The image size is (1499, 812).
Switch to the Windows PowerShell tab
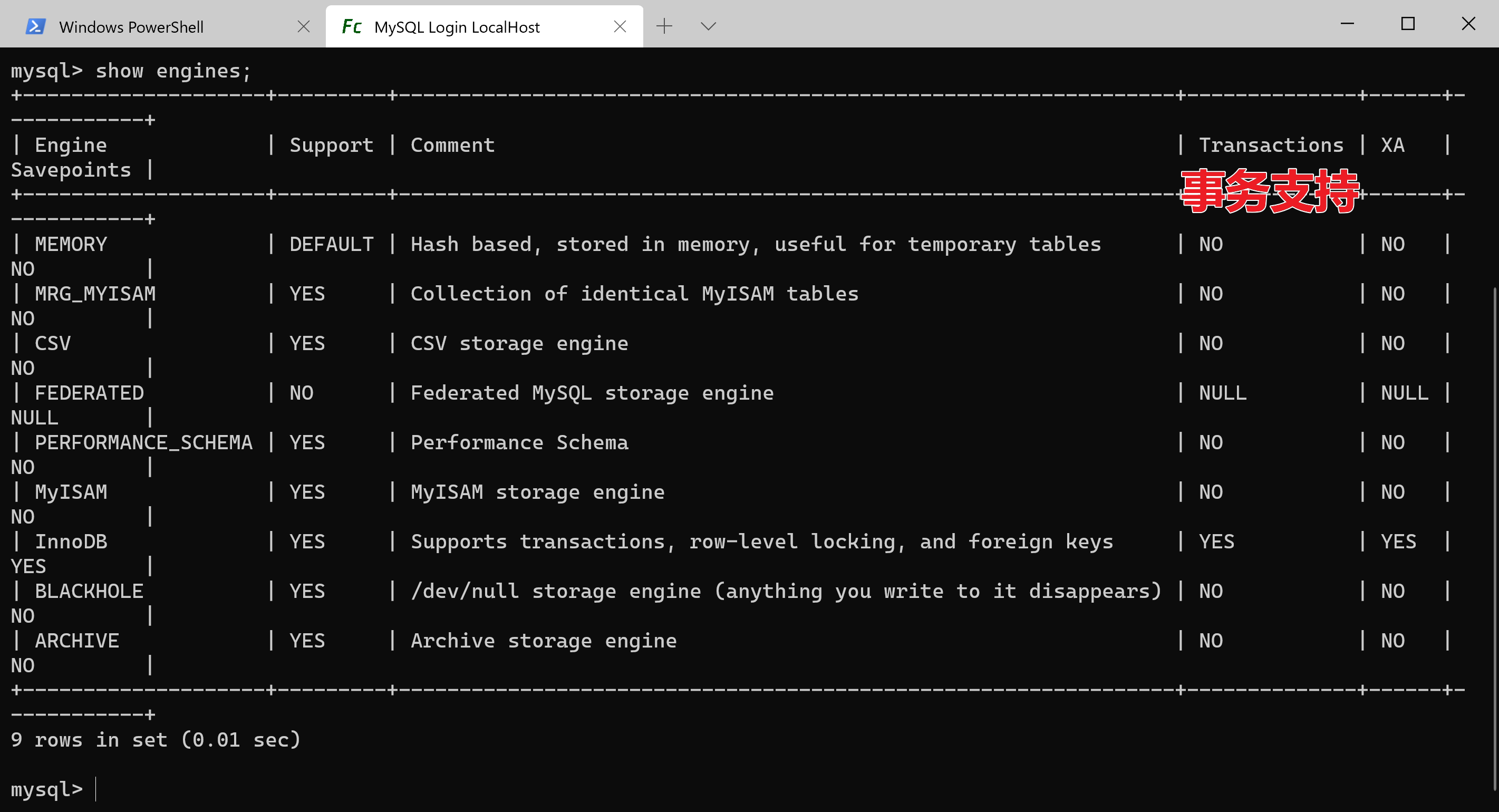tap(131, 27)
